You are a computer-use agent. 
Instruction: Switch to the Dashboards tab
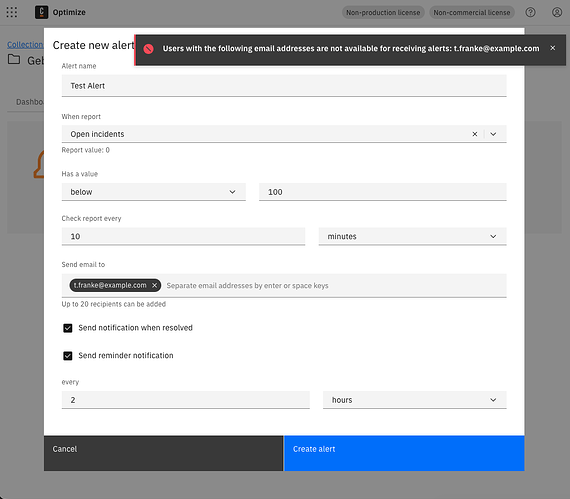pyautogui.click(x=29, y=102)
